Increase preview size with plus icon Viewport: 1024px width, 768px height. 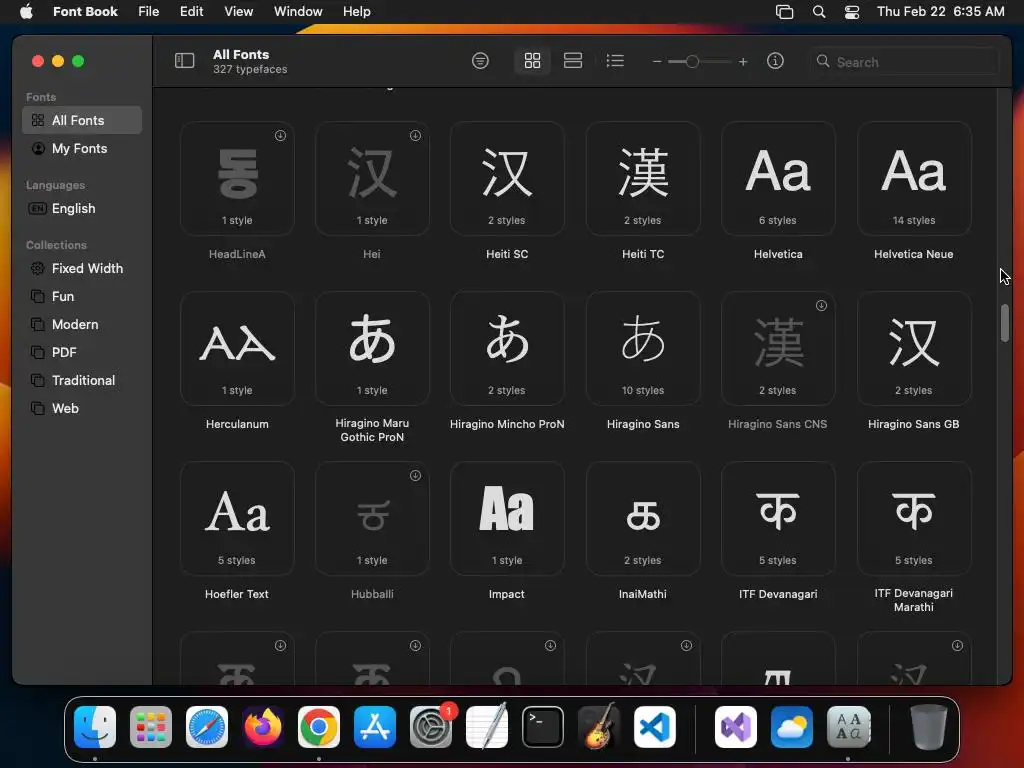pyautogui.click(x=743, y=61)
